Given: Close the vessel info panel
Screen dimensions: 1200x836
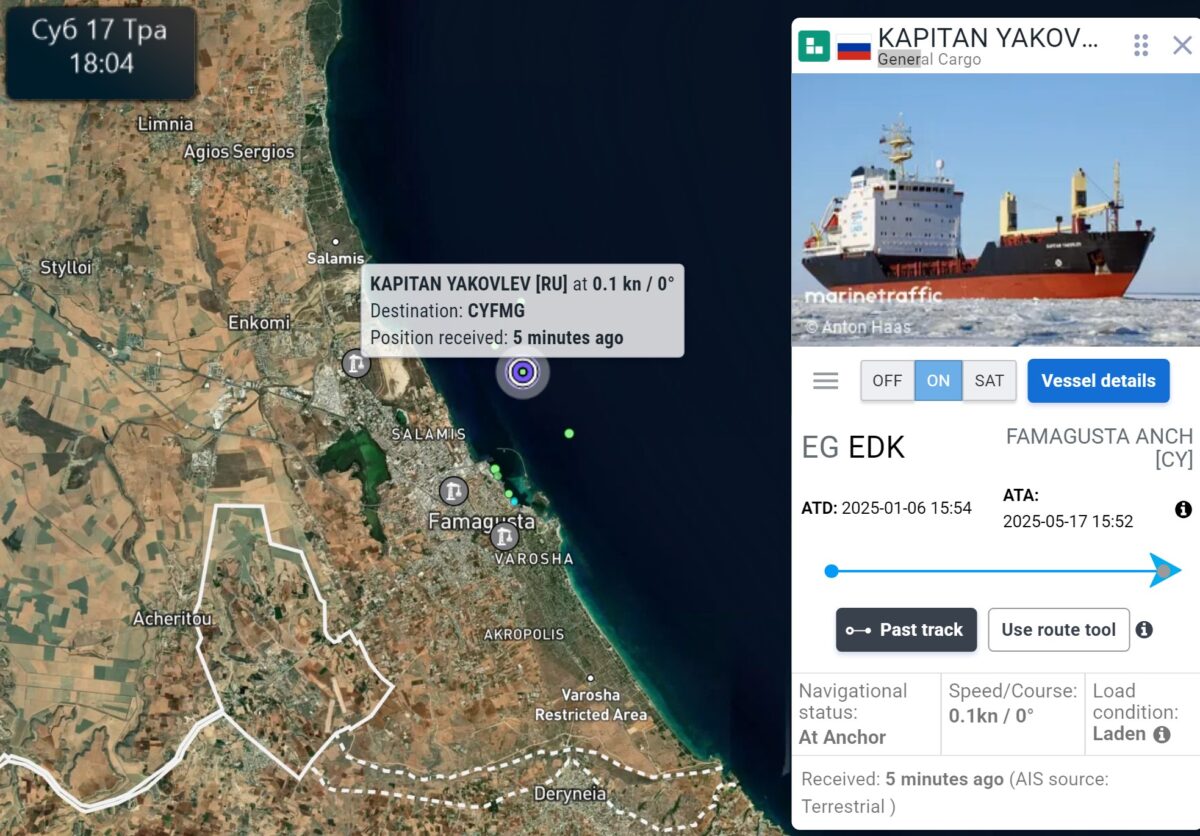Looking at the screenshot, I should (x=1182, y=45).
